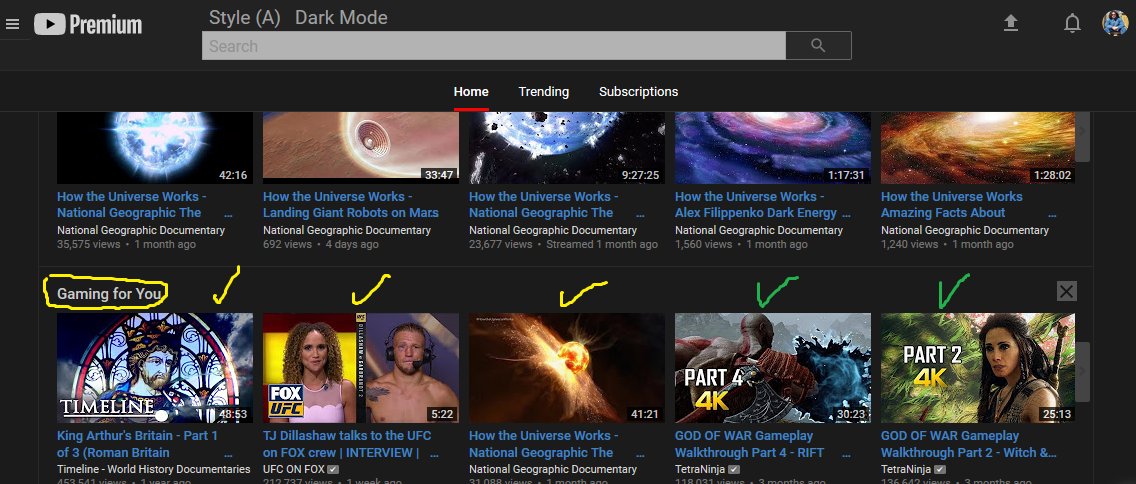Open the upload video icon
The image size is (1136, 484).
click(x=1011, y=24)
